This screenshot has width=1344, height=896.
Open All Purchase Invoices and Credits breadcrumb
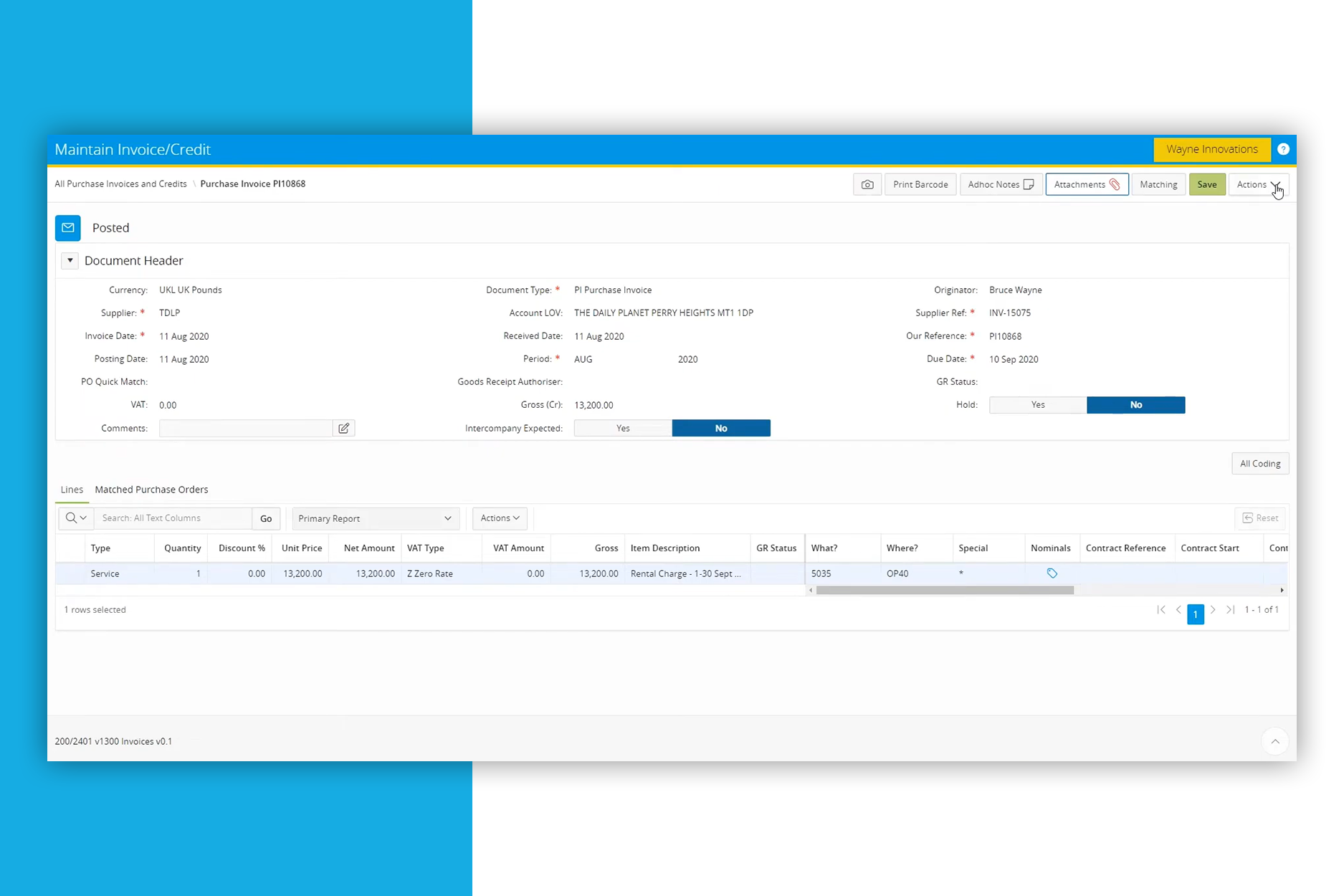coord(120,184)
